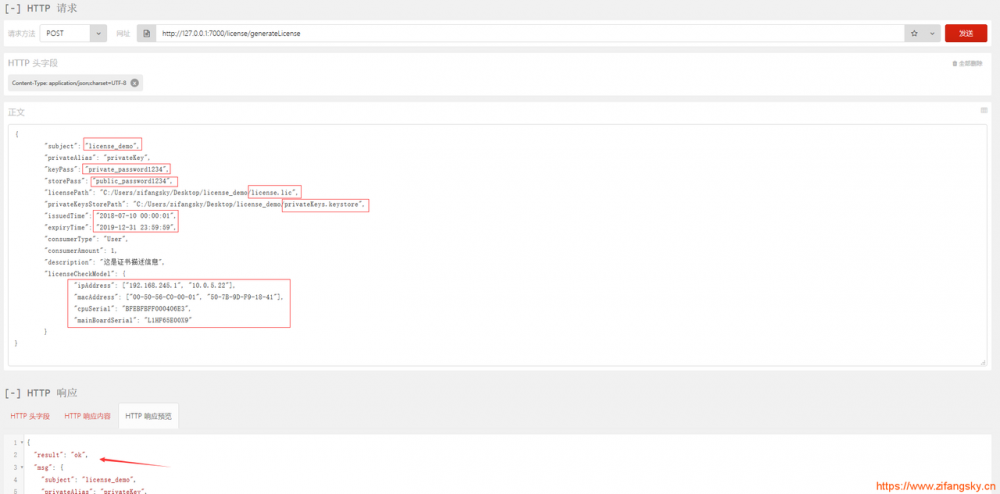Viewport: 1000px width, 494px height.
Task: Favorite this request with the star icon
Action: point(914,34)
